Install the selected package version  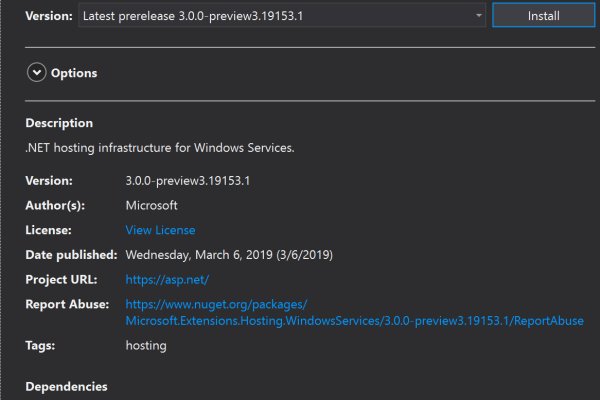(544, 16)
